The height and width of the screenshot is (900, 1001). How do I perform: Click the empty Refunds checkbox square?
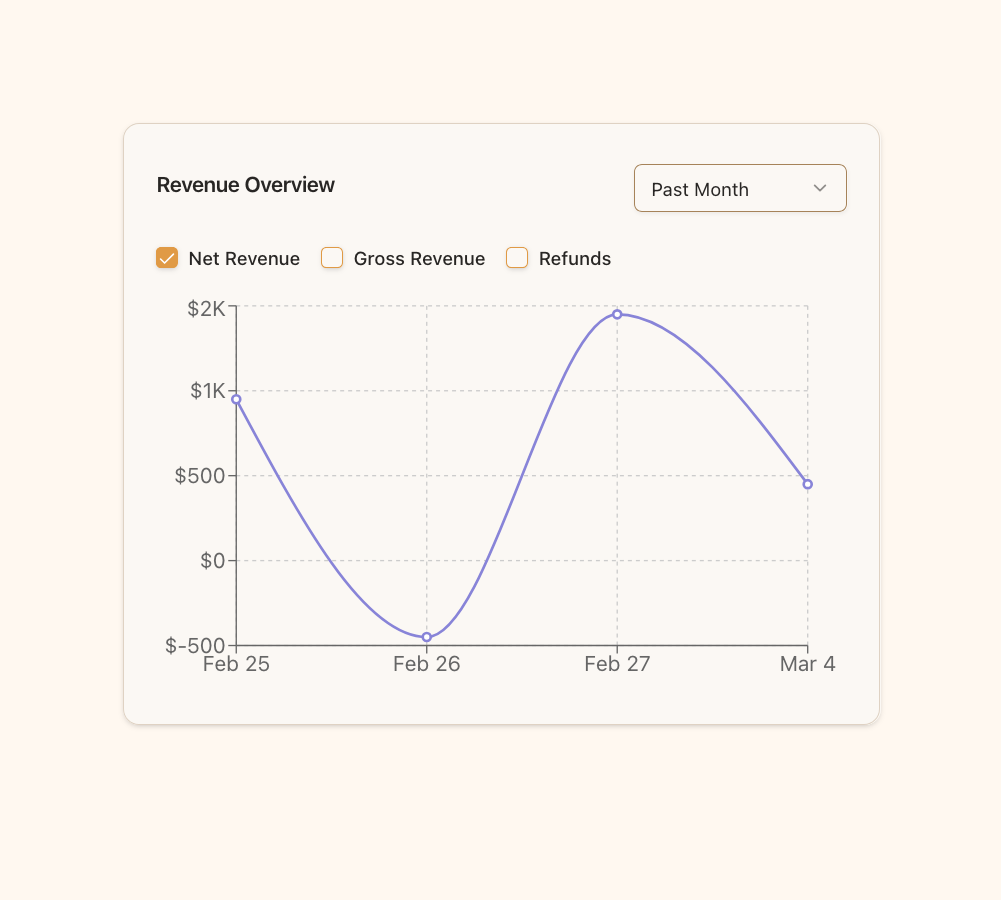(x=517, y=257)
